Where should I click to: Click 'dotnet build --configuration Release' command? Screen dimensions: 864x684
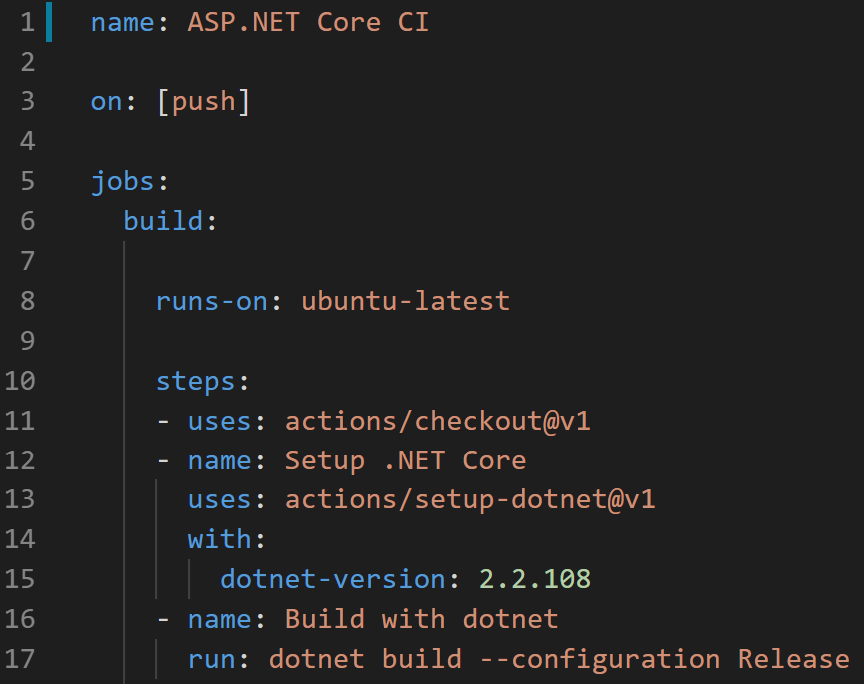coord(559,659)
